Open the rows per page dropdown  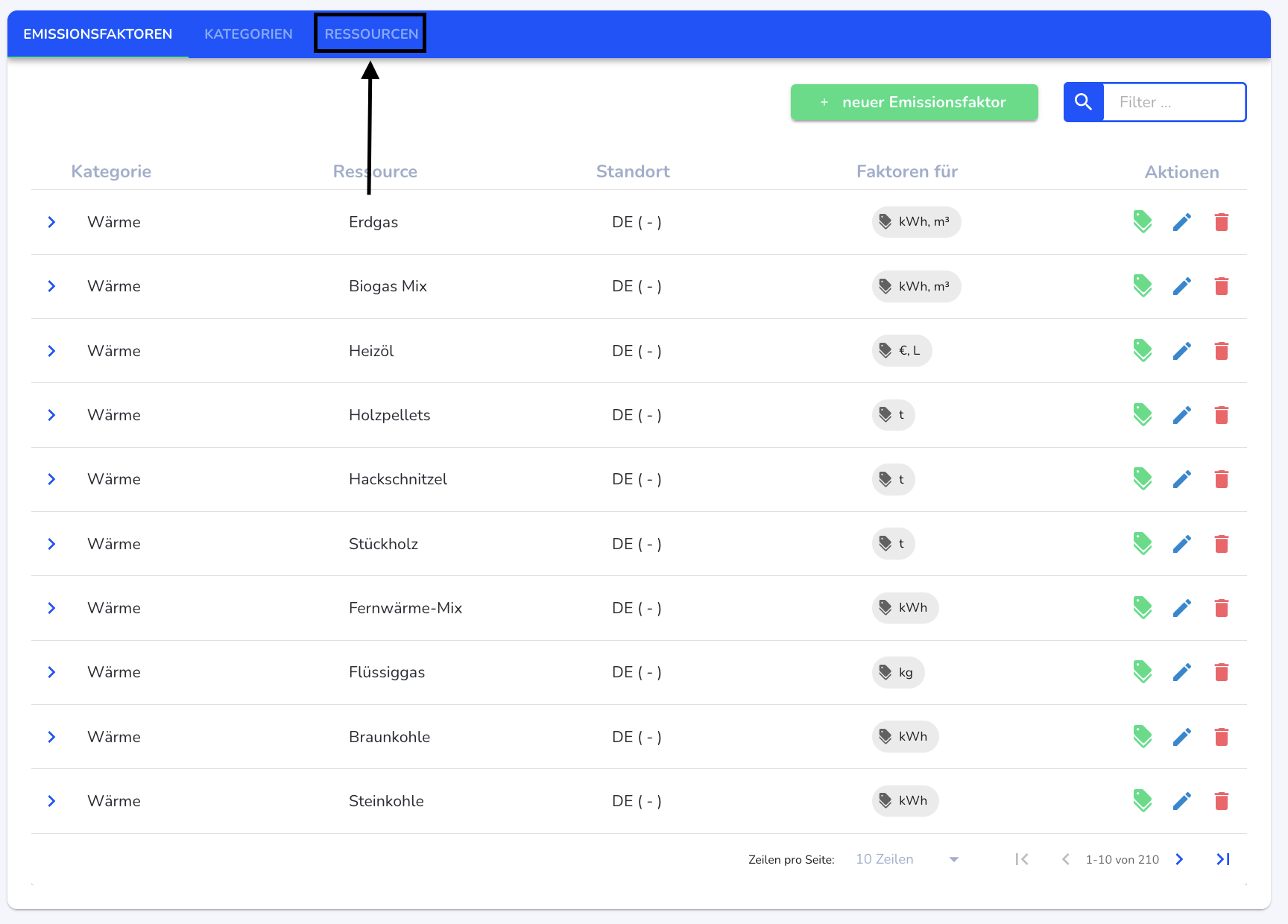tap(907, 859)
